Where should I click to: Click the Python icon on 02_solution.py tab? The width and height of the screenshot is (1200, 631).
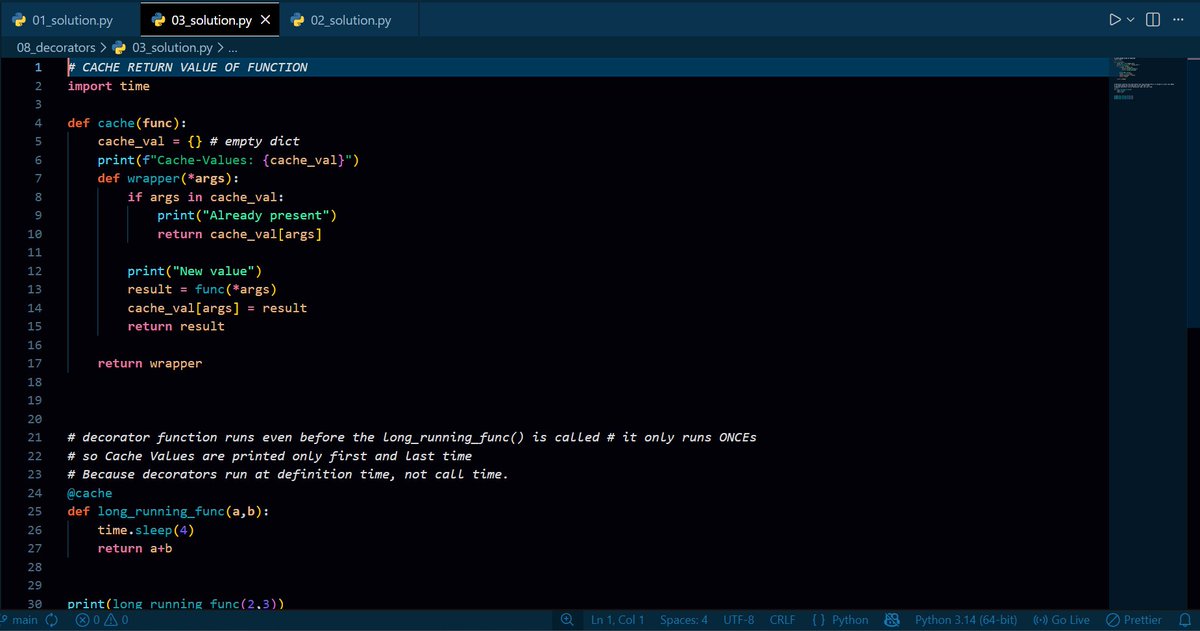click(297, 20)
